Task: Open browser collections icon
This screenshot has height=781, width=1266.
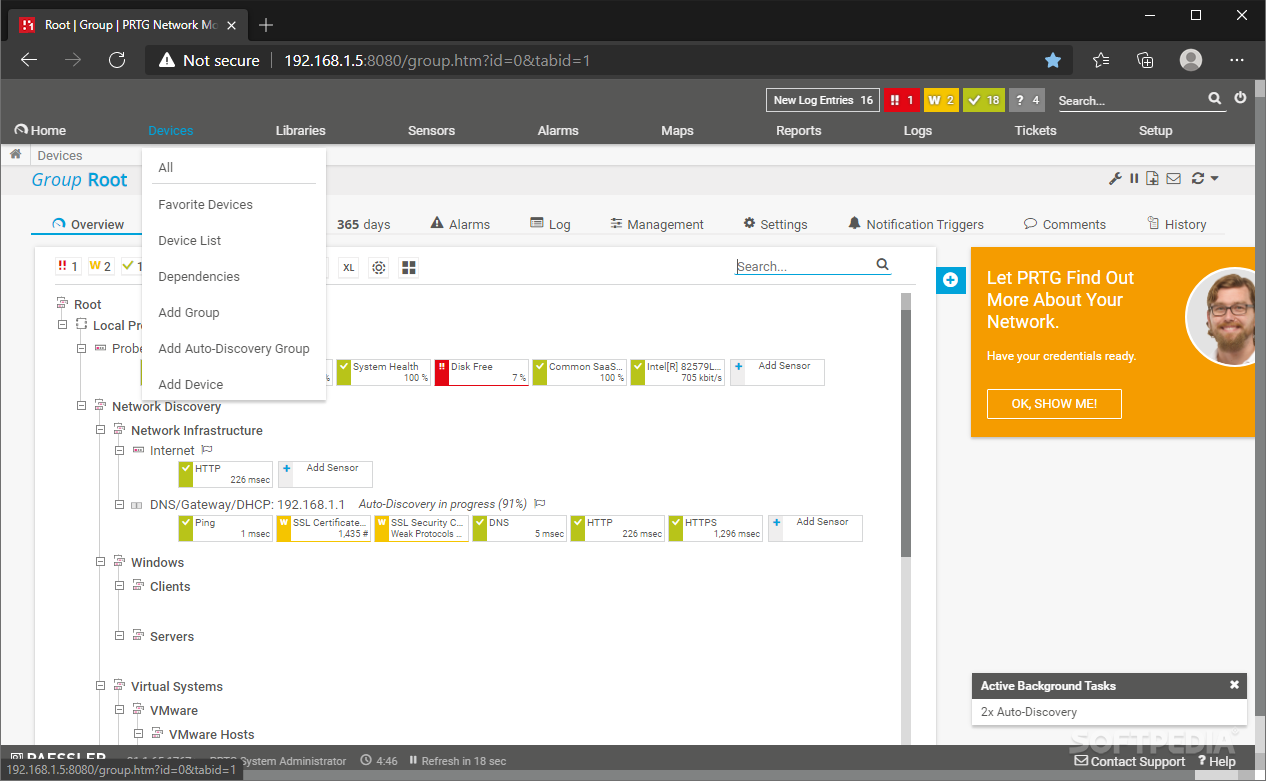Action: pyautogui.click(x=1146, y=60)
